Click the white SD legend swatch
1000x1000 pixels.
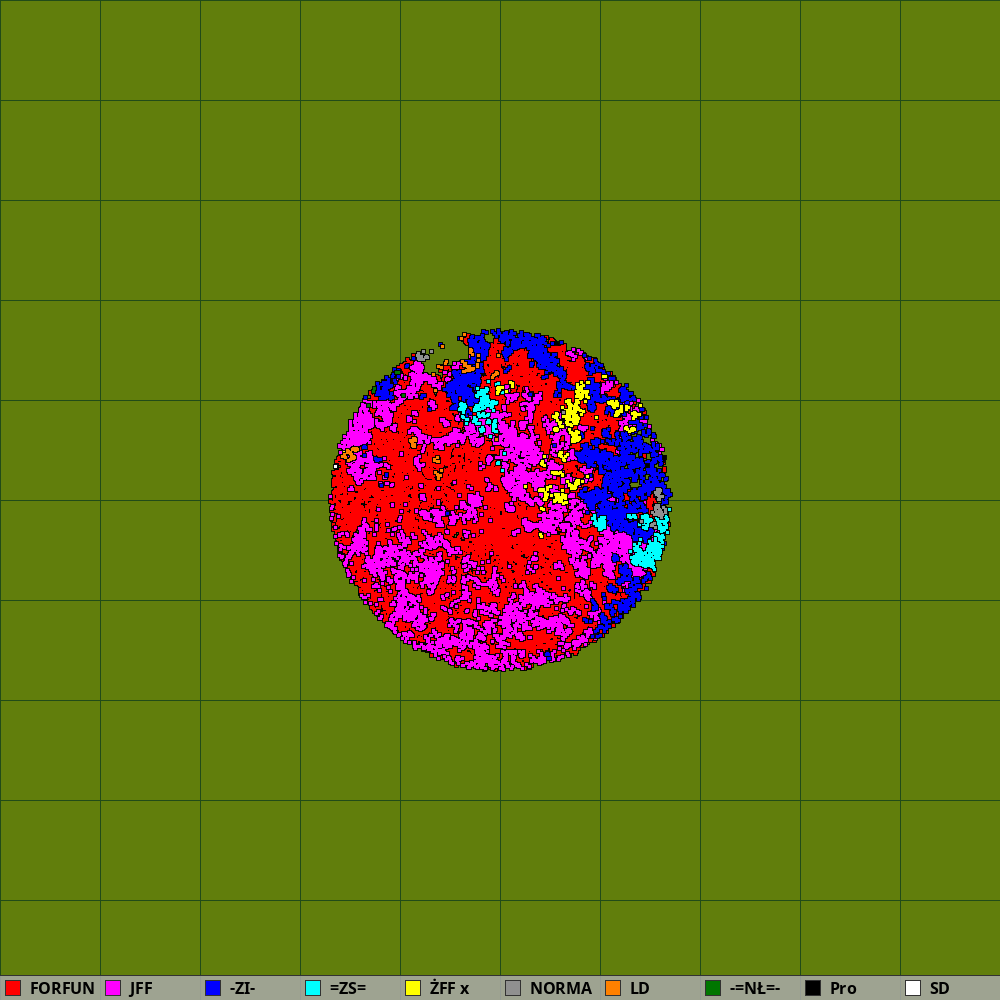[913, 988]
